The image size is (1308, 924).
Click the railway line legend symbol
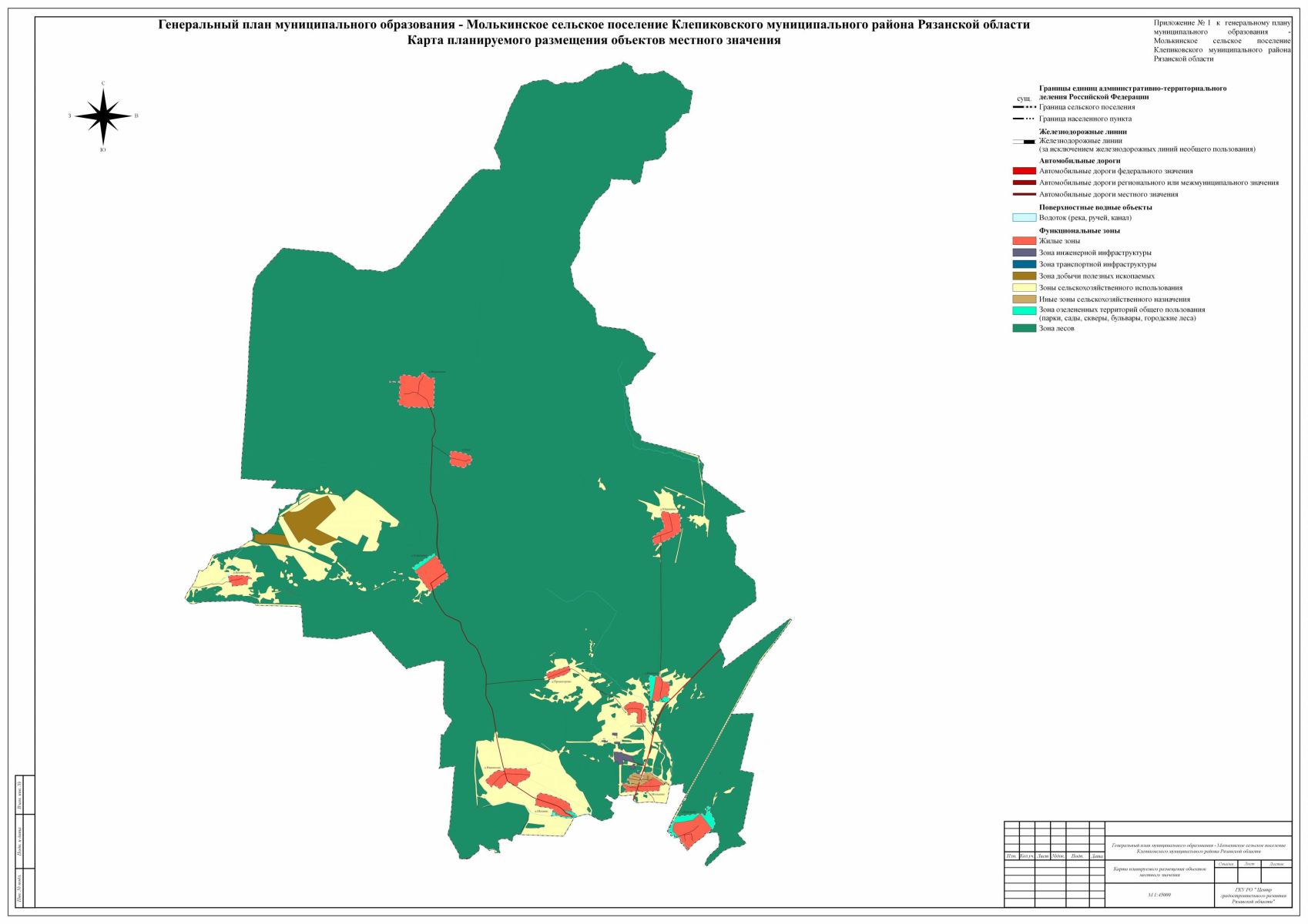tap(1024, 142)
